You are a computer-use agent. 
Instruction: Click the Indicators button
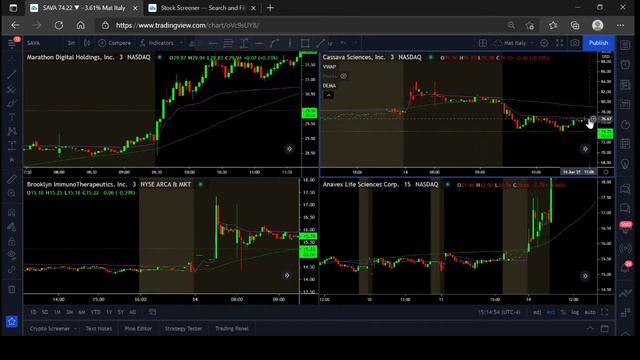pyautogui.click(x=156, y=43)
